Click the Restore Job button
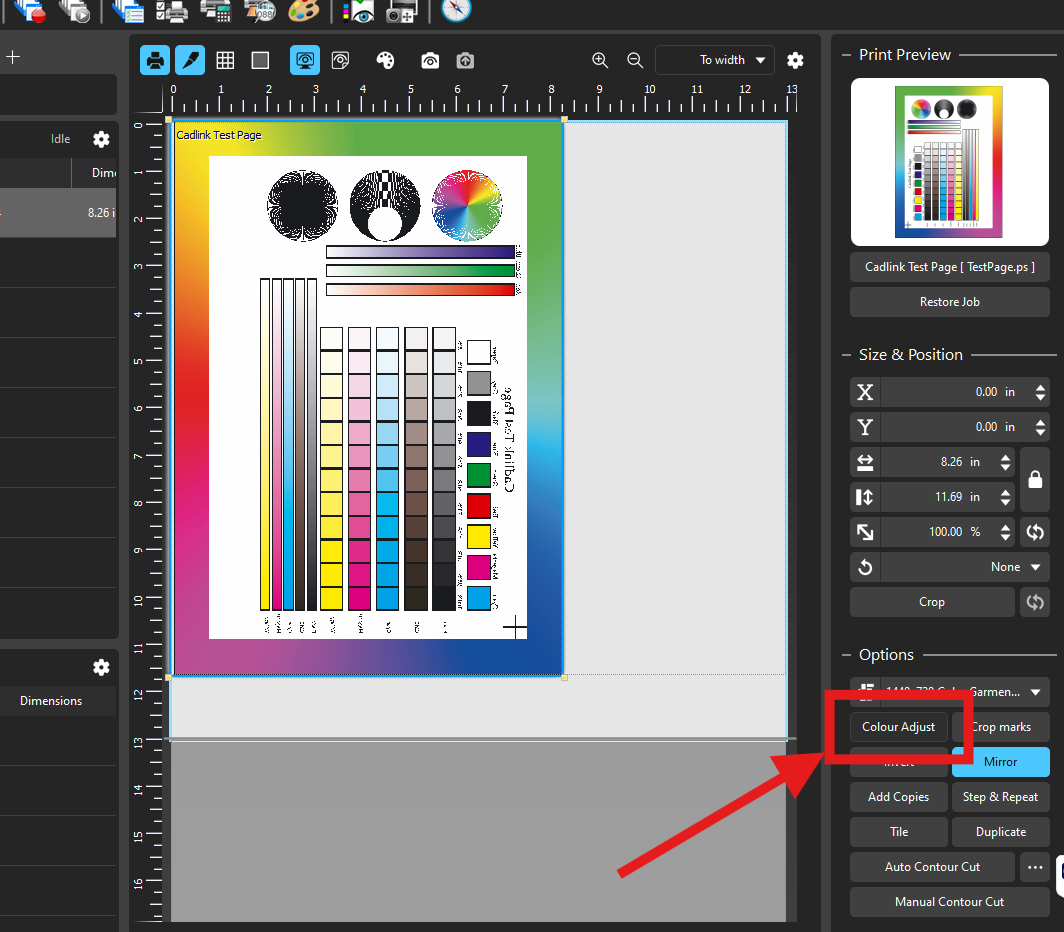This screenshot has width=1064, height=932. click(x=950, y=302)
